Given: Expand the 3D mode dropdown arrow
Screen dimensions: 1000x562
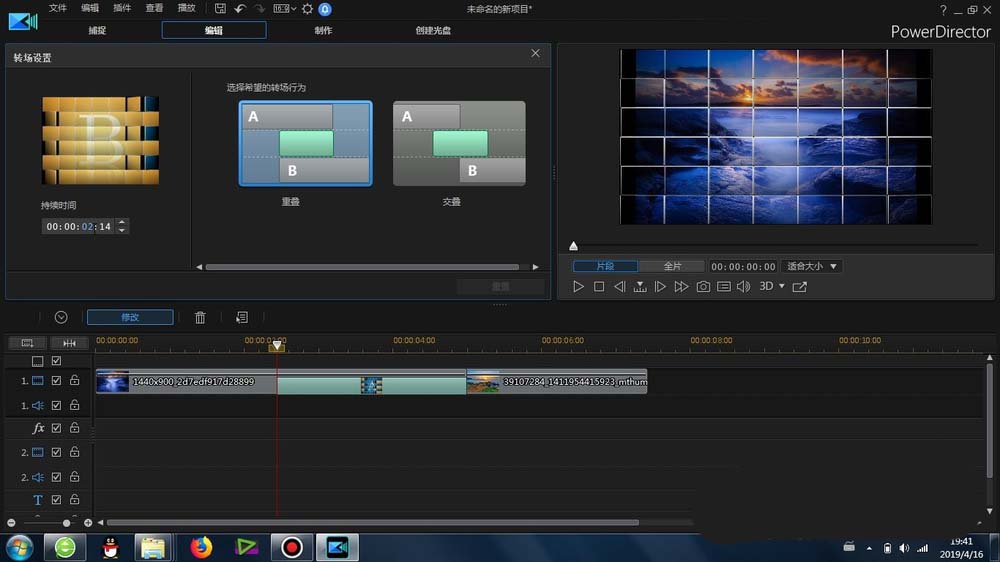Looking at the screenshot, I should coord(781,287).
